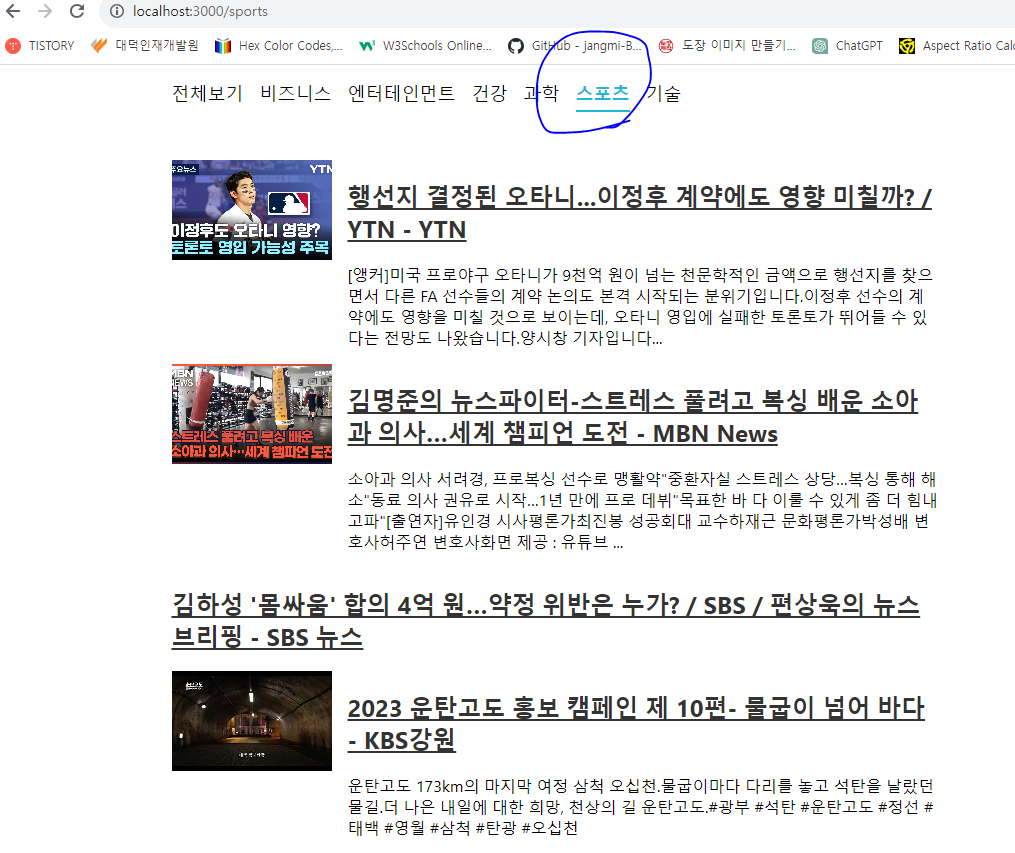Viewport: 1015px width, 853px height.
Task: Select the 과학 category tab
Action: [x=541, y=94]
